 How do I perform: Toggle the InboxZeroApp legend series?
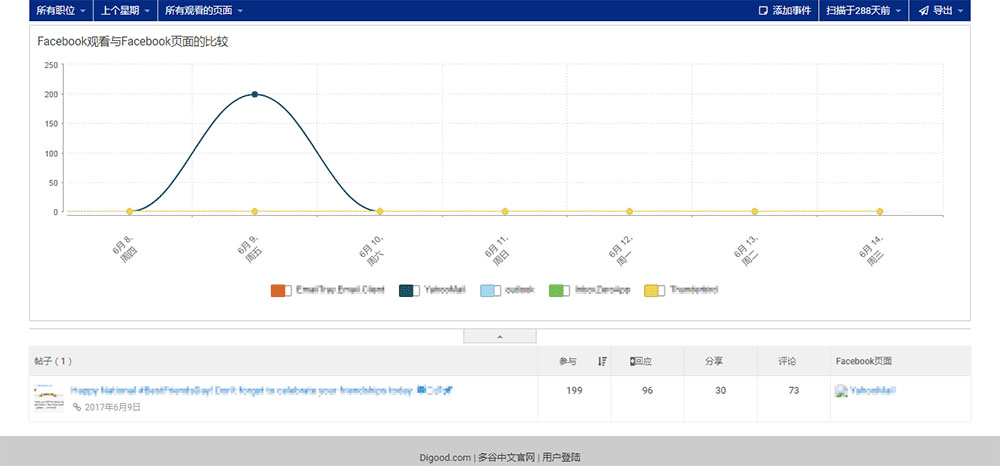tap(558, 290)
